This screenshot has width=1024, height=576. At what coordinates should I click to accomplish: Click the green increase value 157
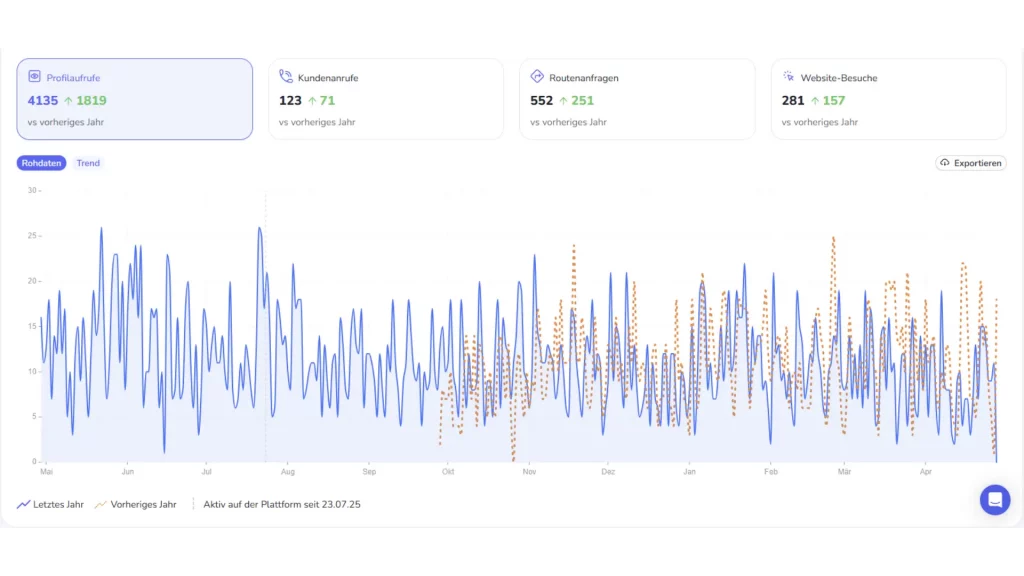(834, 101)
